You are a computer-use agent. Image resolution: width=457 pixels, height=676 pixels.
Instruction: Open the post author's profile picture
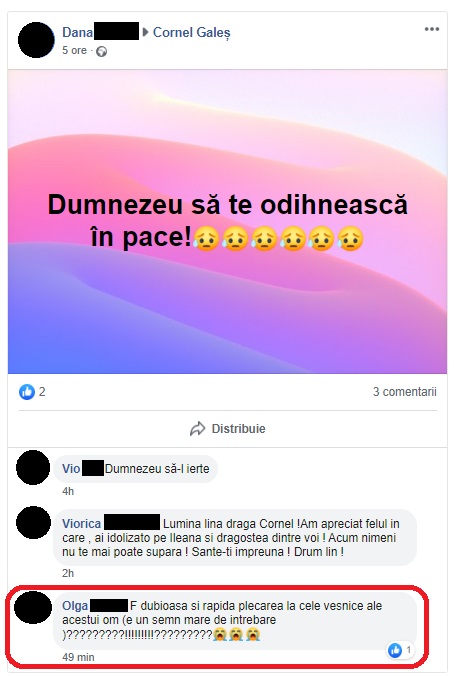pos(37,40)
